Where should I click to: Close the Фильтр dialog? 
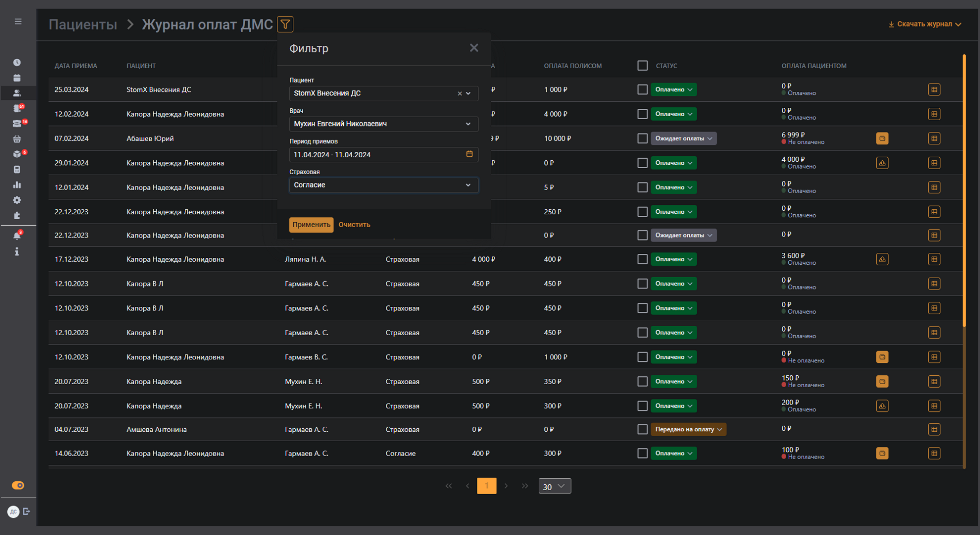pyautogui.click(x=474, y=48)
